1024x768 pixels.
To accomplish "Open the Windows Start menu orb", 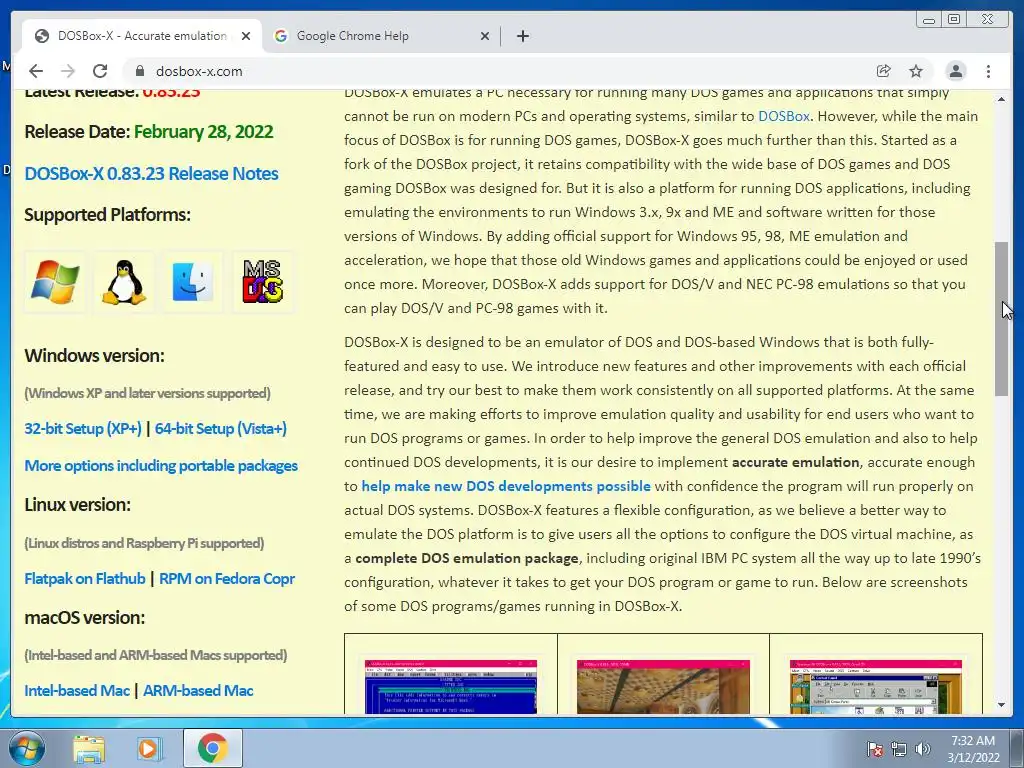I will coord(27,748).
